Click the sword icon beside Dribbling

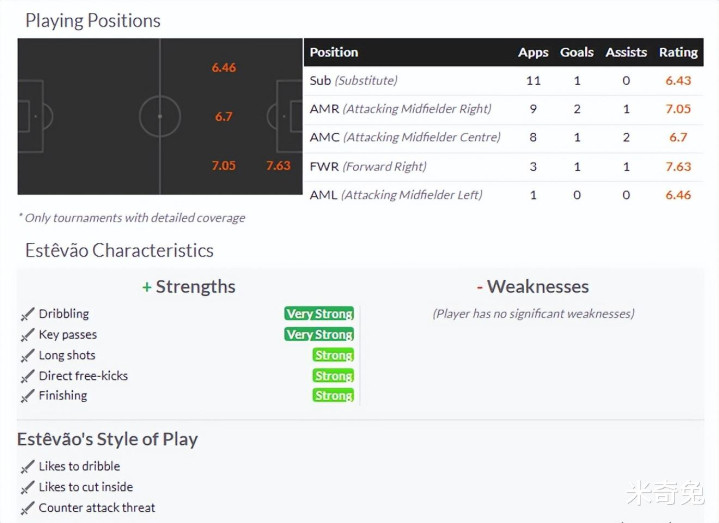click(x=27, y=314)
